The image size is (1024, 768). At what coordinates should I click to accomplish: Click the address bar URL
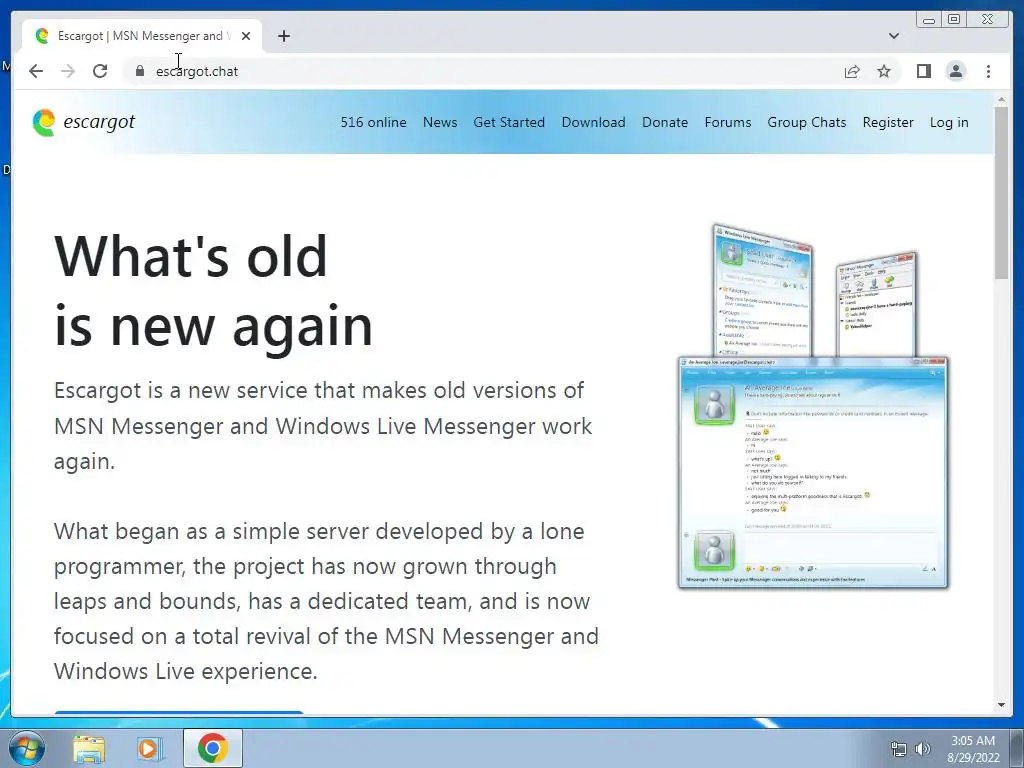pos(197,71)
